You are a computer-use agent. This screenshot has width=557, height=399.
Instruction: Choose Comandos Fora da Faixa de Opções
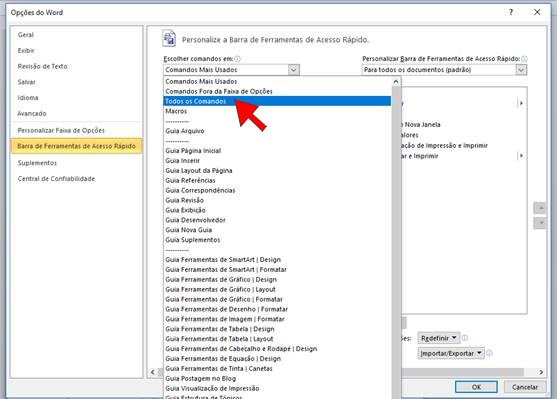(x=277, y=91)
